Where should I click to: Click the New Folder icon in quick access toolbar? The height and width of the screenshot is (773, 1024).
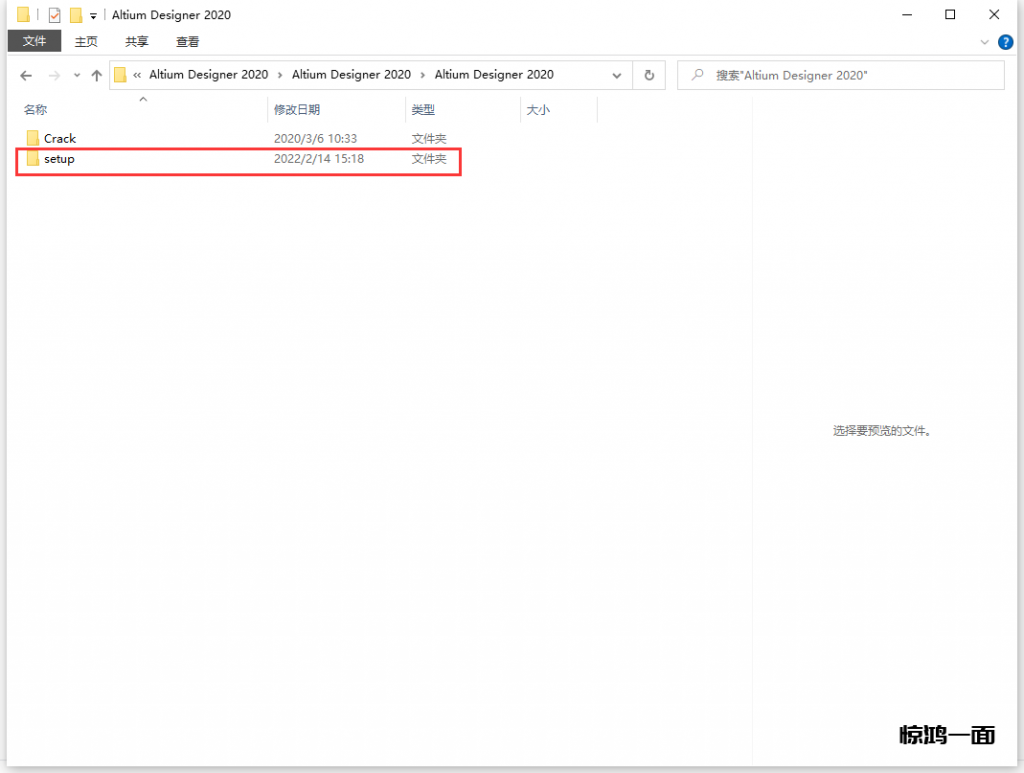click(x=75, y=15)
